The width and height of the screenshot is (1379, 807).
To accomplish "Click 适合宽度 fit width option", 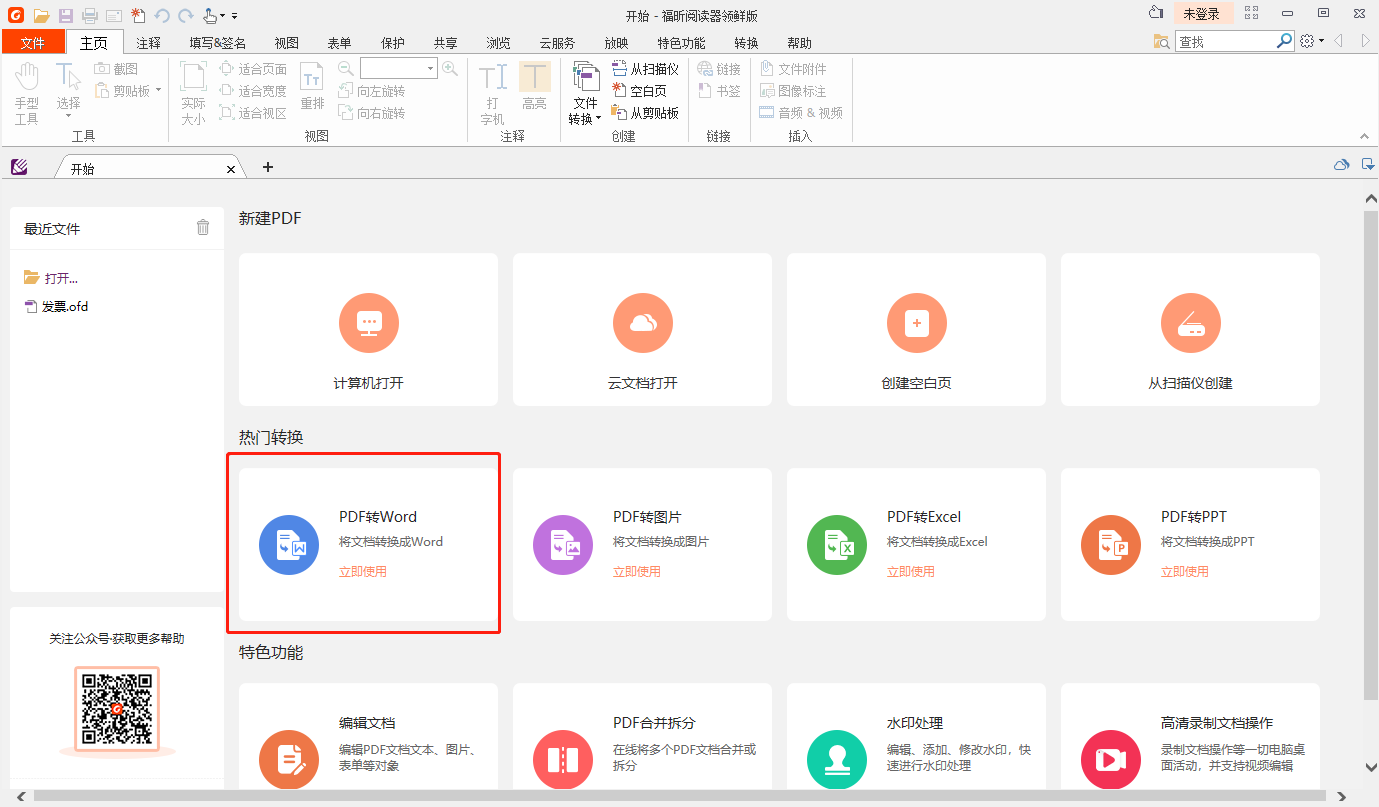I will pyautogui.click(x=253, y=91).
